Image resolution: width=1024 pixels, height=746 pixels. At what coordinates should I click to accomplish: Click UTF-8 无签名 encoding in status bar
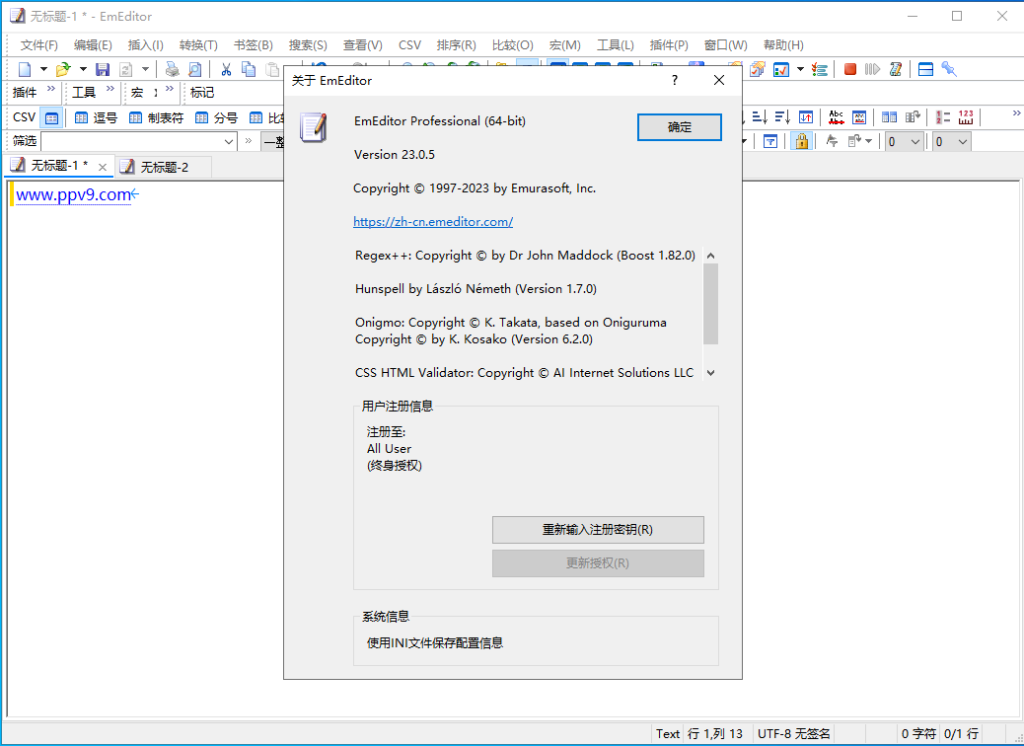793,734
